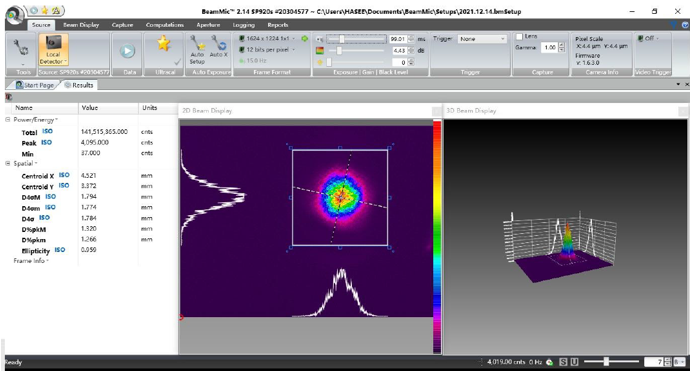Expand the Frame Info group

point(31,261)
